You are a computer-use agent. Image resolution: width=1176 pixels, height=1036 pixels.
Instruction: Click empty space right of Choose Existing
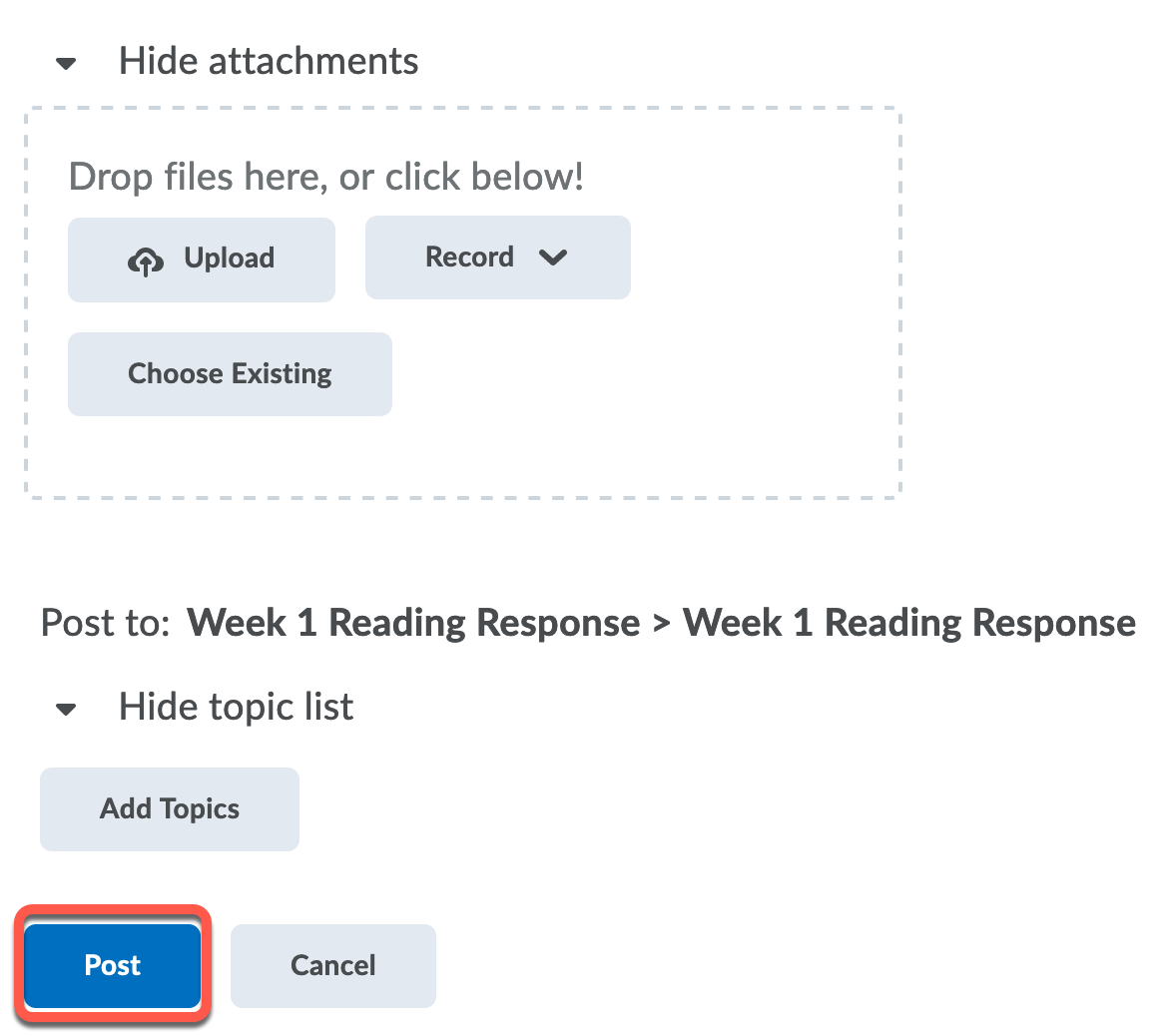(x=639, y=374)
